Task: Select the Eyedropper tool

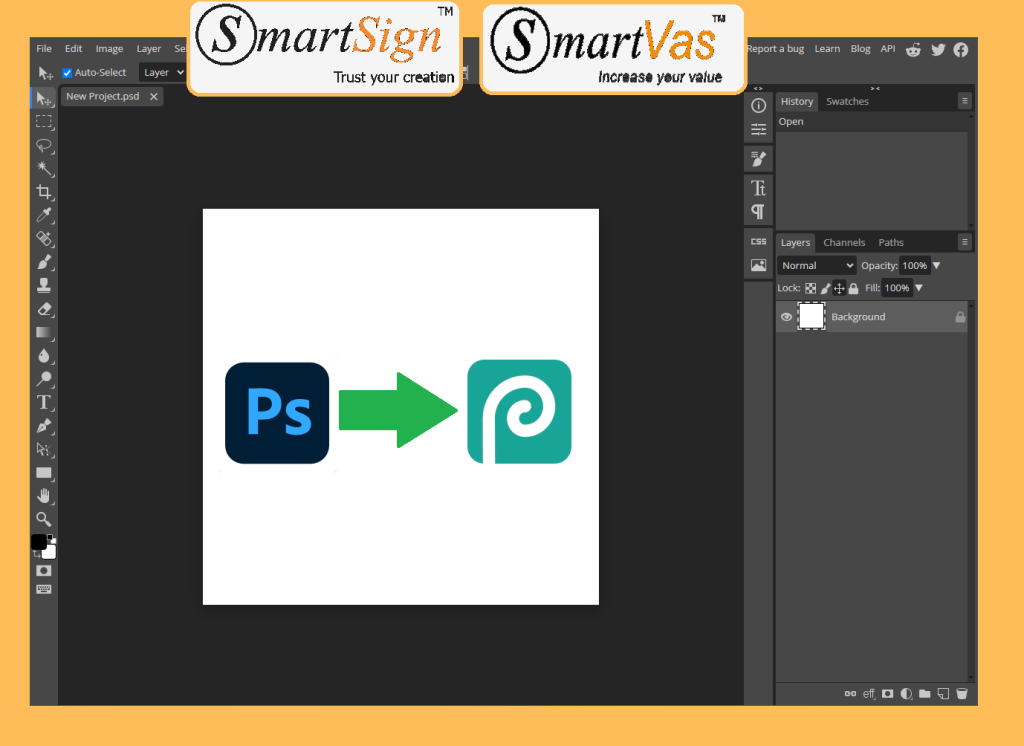Action: click(44, 215)
